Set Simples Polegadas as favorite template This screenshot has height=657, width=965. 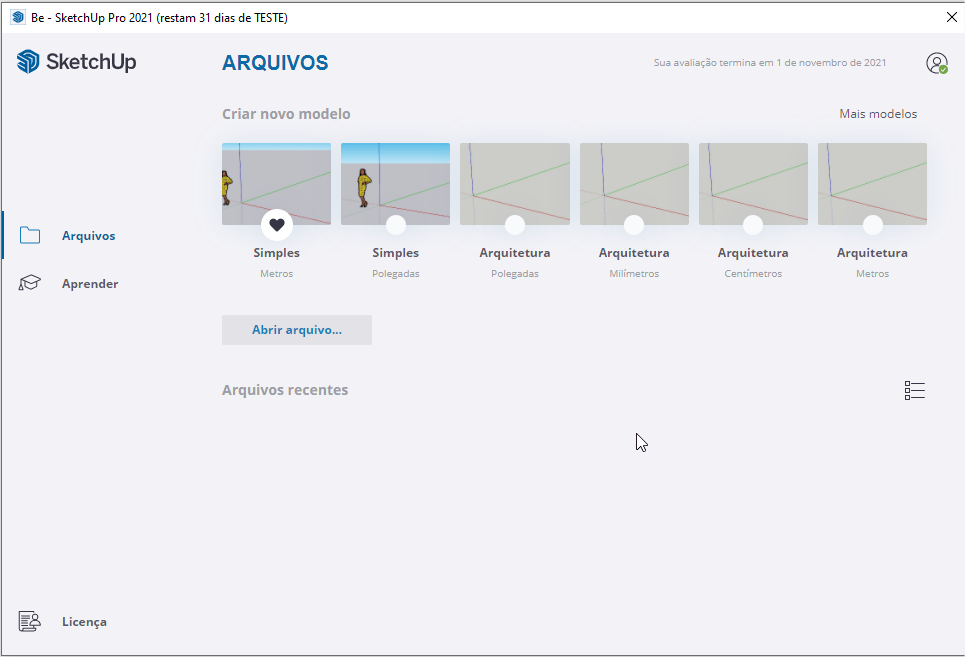tap(396, 225)
